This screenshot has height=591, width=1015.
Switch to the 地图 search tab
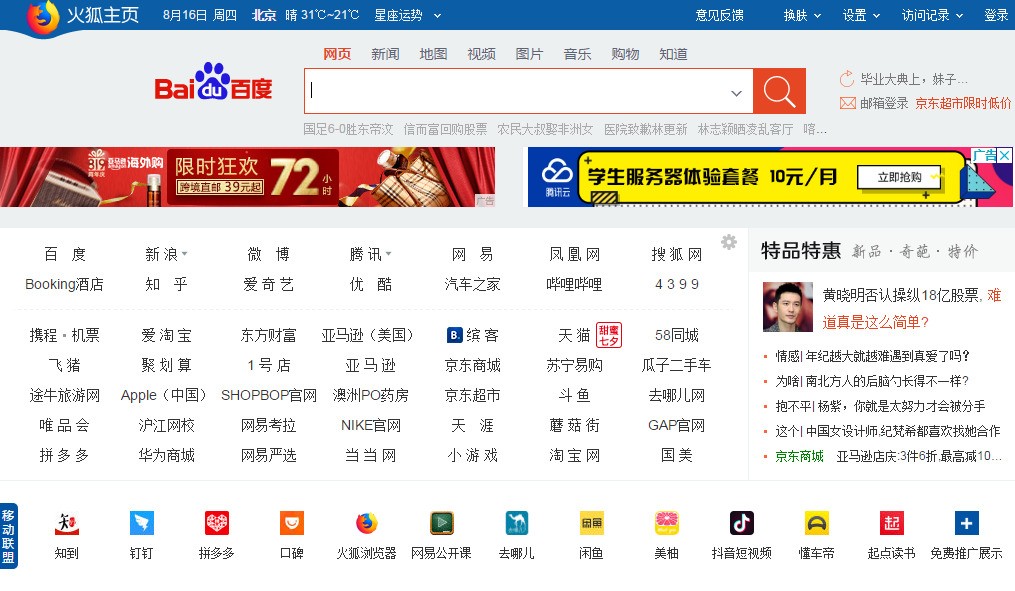433,54
